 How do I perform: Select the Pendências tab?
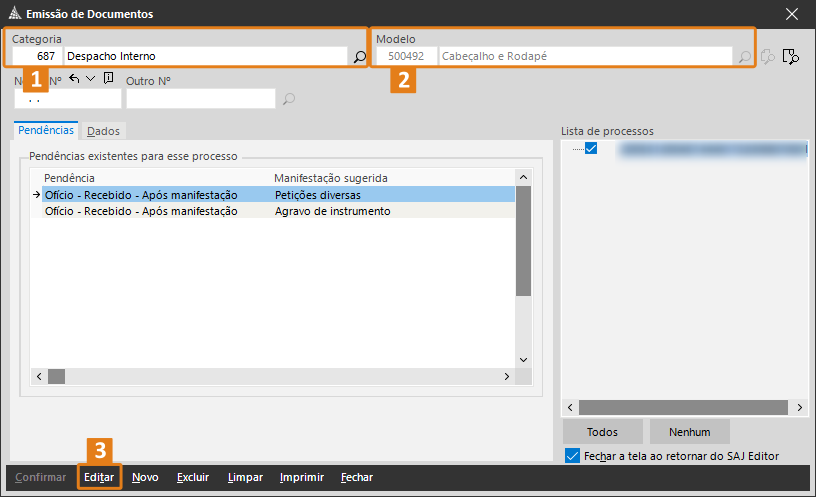[46, 131]
